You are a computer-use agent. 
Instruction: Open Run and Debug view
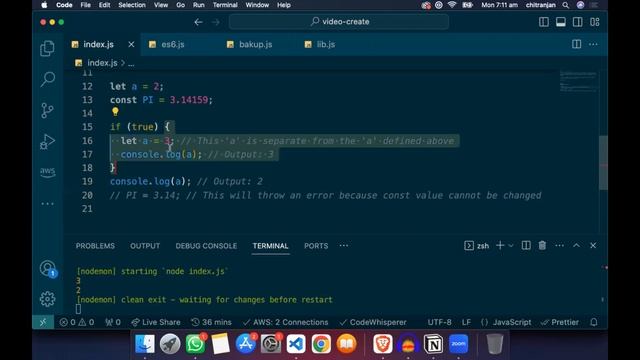[47, 141]
